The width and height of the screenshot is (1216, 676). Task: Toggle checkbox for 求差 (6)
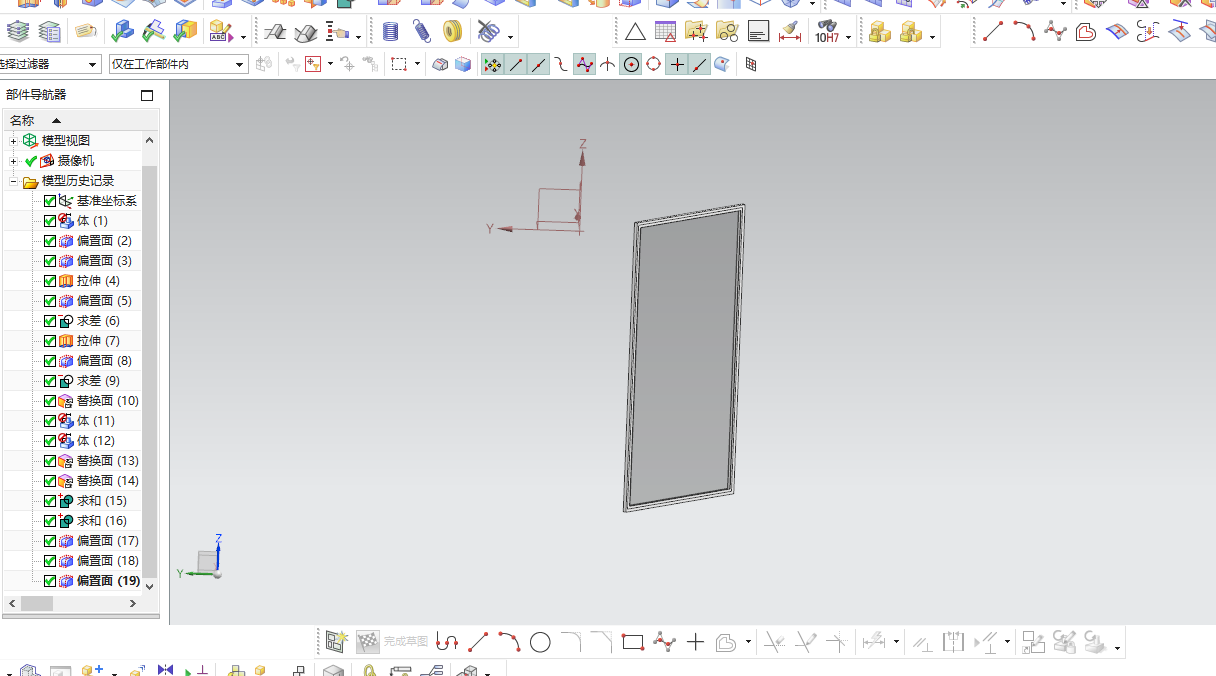(x=50, y=321)
